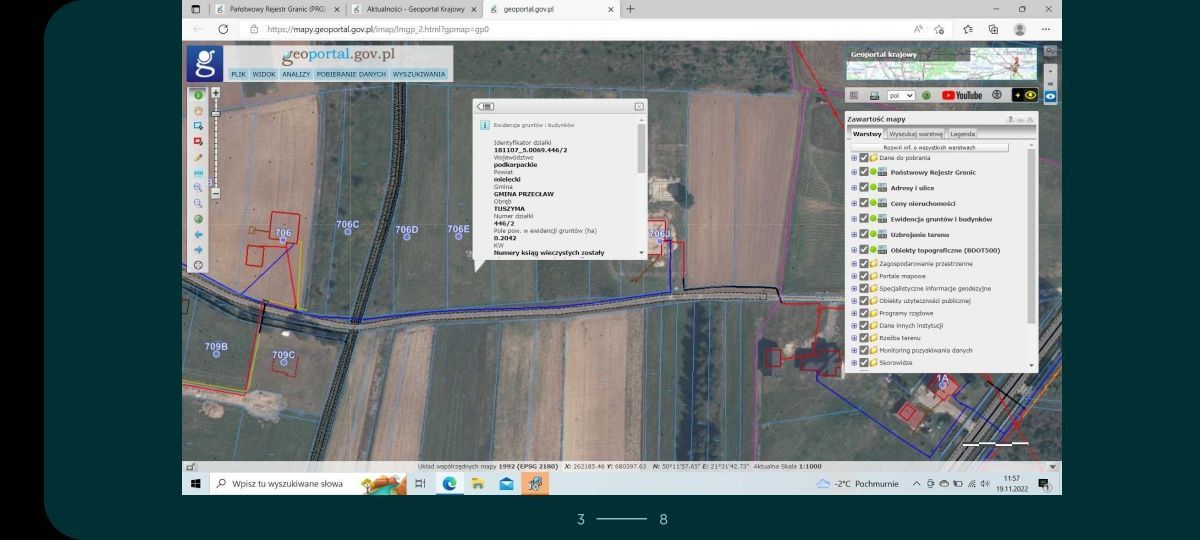Toggle Uzbrojenie terenu layer checkbox
Viewport: 1200px width, 540px height.
coord(863,234)
